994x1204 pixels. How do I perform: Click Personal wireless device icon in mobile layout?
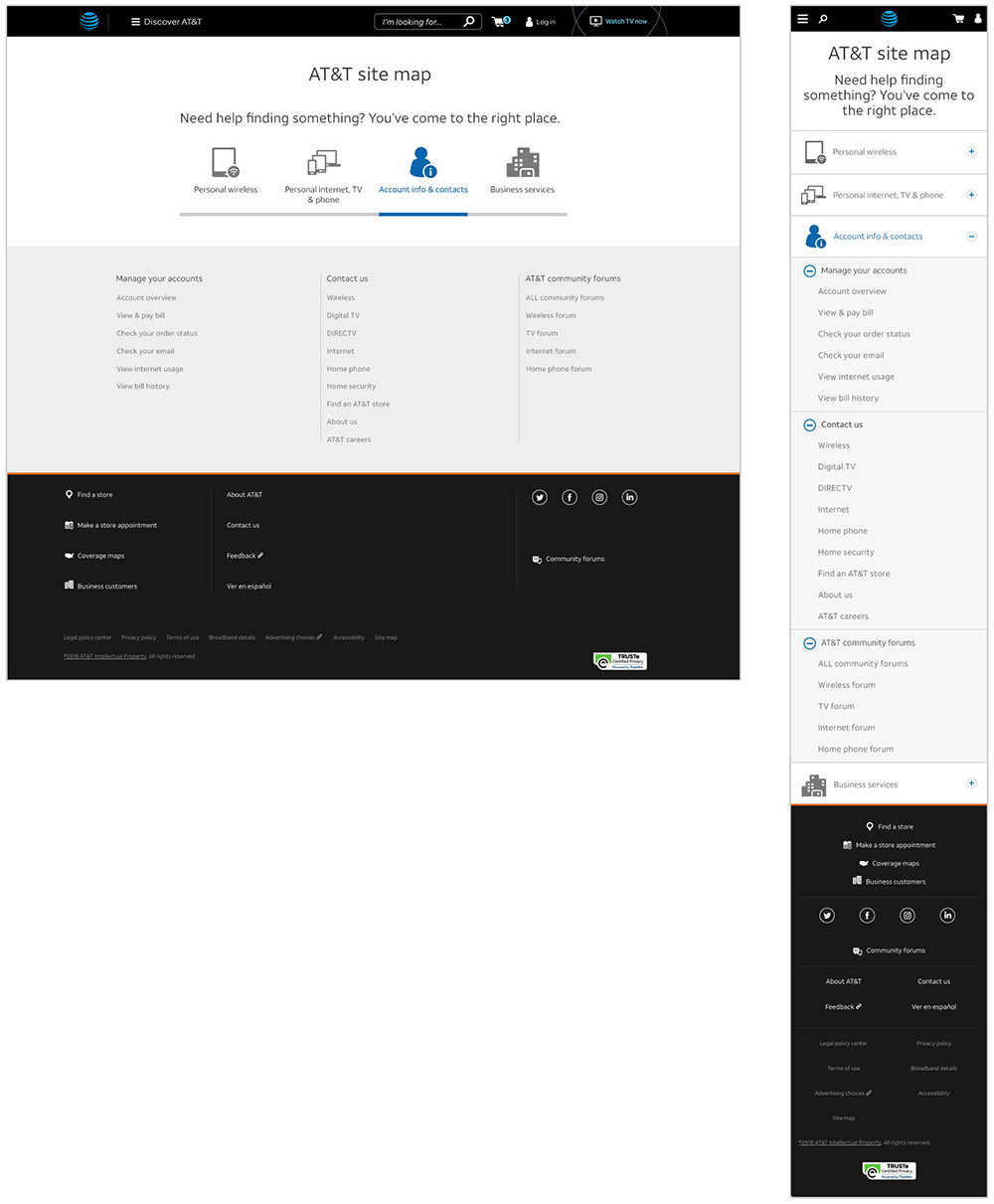[x=815, y=152]
